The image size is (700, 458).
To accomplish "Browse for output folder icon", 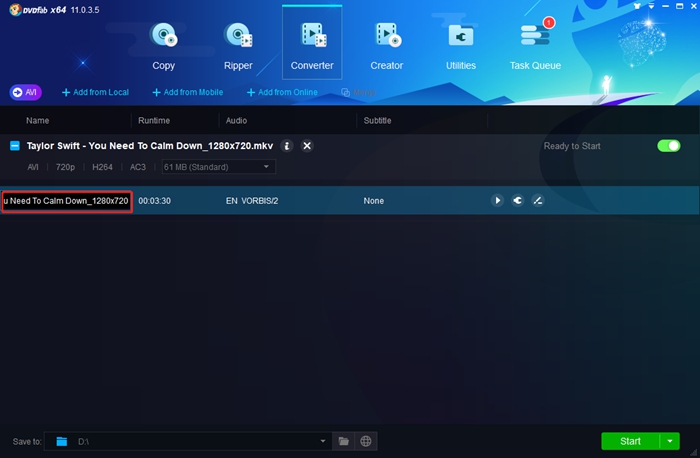I will coord(344,441).
